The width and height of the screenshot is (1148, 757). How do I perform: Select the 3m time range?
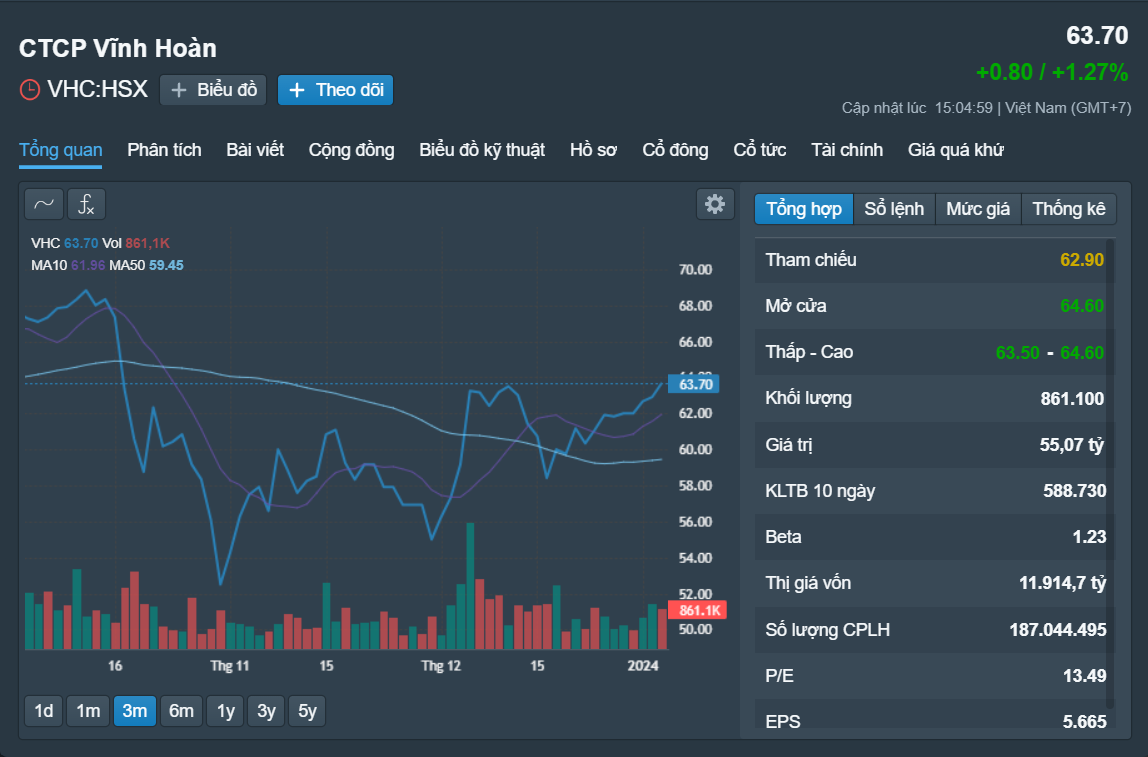[135, 711]
